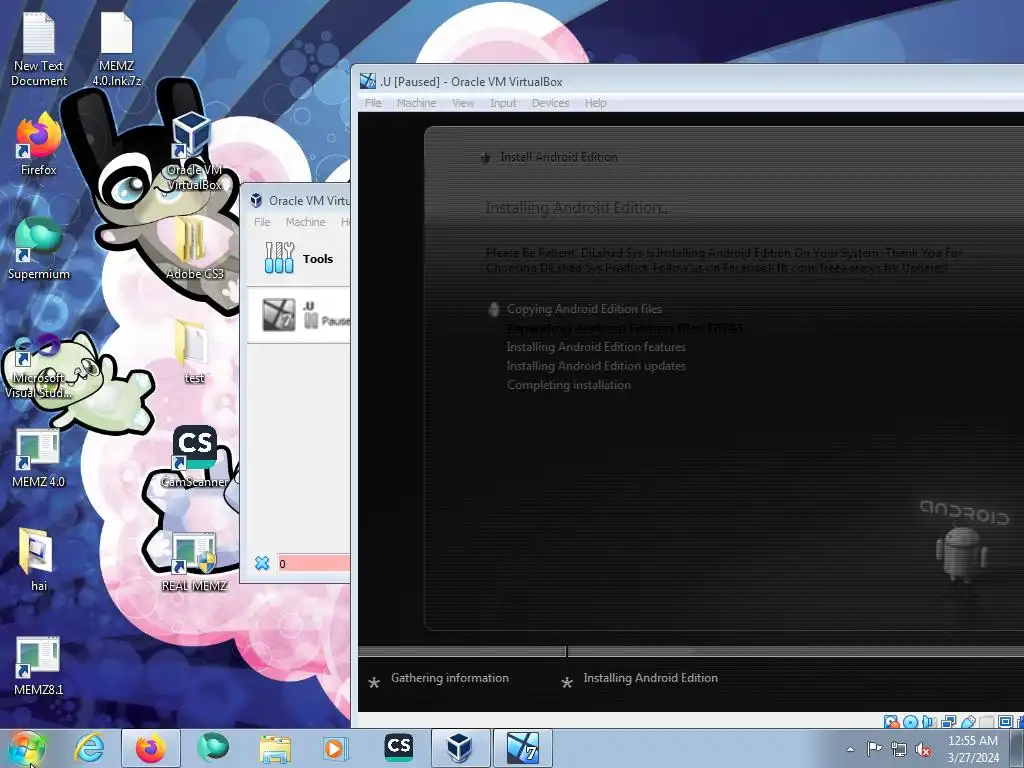The width and height of the screenshot is (1024, 768).
Task: Click the VM hard disk activity status icon
Action: tap(891, 722)
